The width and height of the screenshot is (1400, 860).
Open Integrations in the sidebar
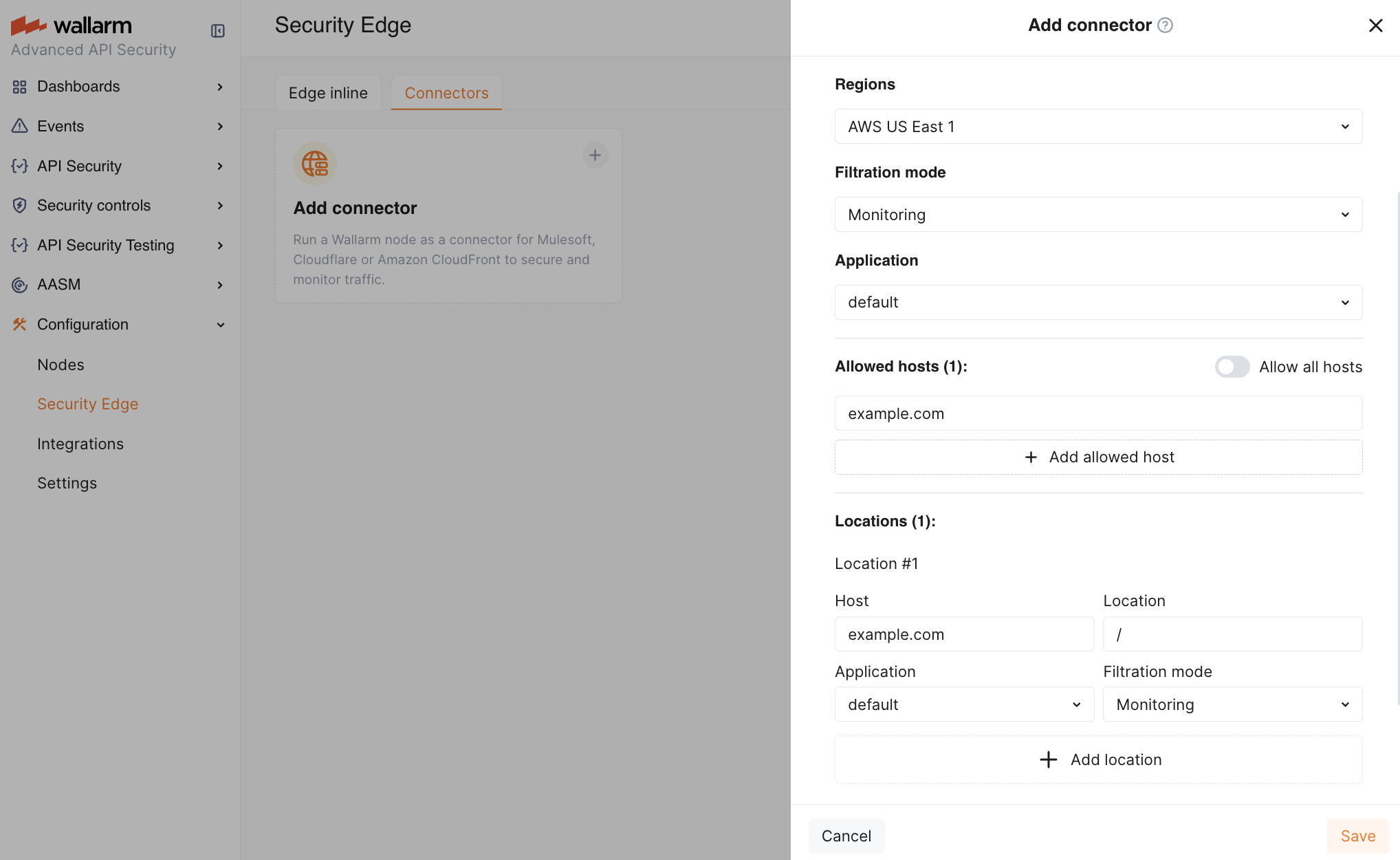(x=80, y=444)
